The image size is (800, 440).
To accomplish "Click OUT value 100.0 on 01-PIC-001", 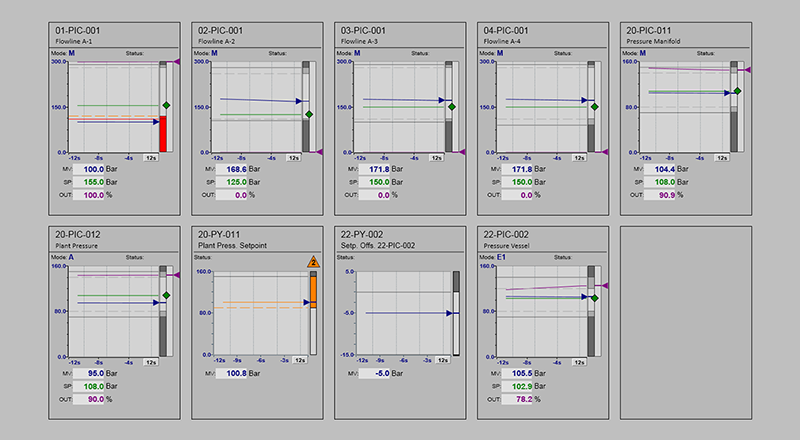I will click(89, 195).
